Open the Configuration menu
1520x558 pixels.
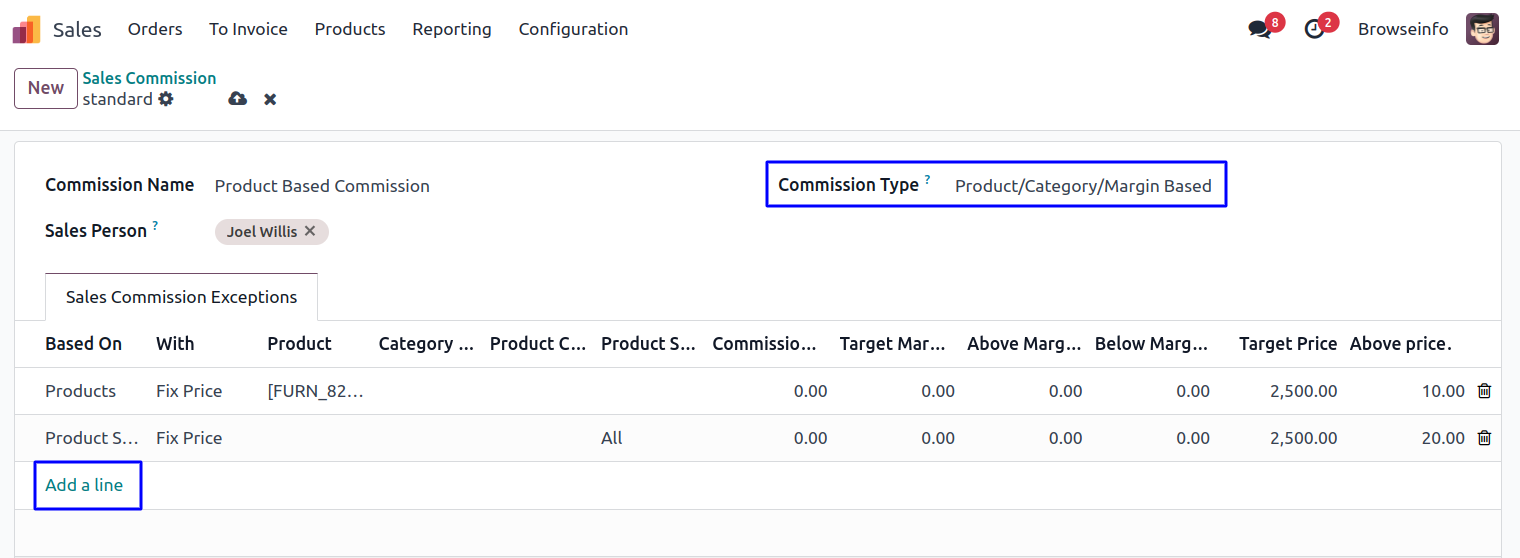pyautogui.click(x=573, y=30)
